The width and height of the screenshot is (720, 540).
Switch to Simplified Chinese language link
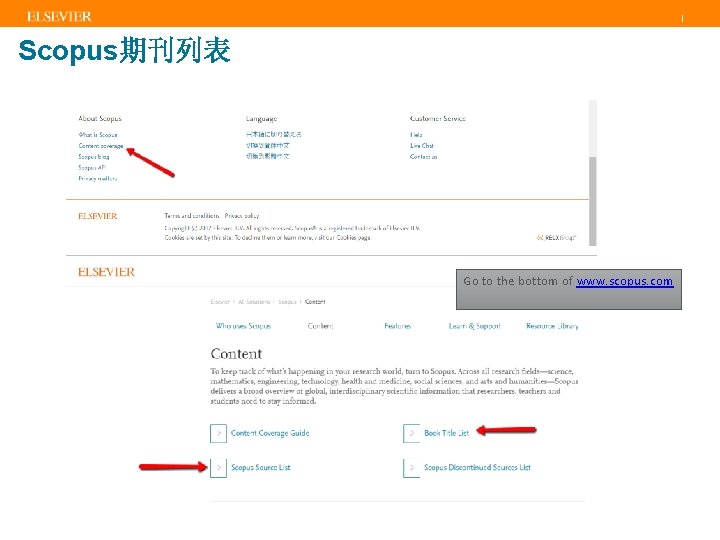(268, 145)
